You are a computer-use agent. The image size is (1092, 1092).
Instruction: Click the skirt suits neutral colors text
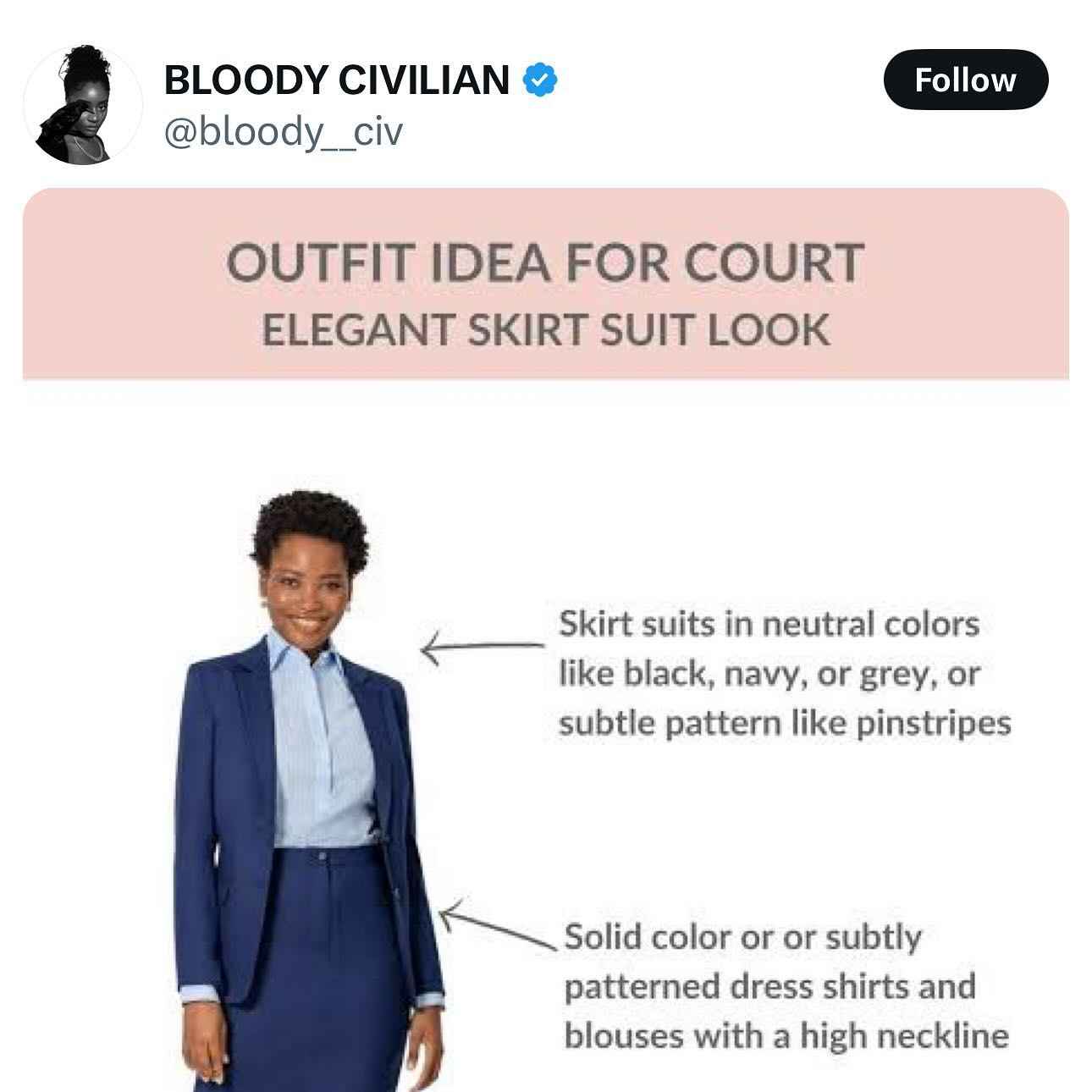pyautogui.click(x=784, y=674)
